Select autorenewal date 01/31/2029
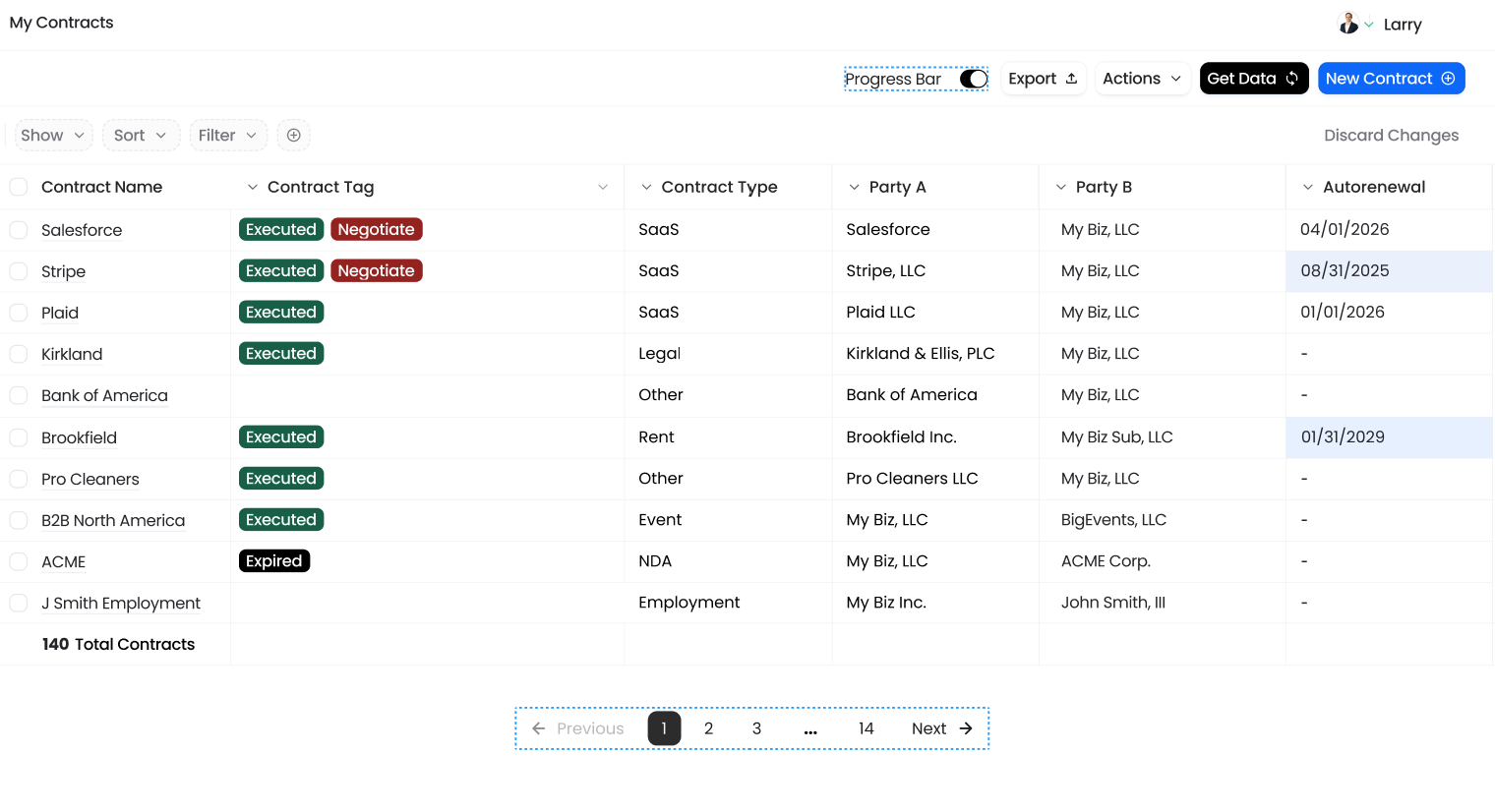The height and width of the screenshot is (812, 1495). [x=1389, y=436]
